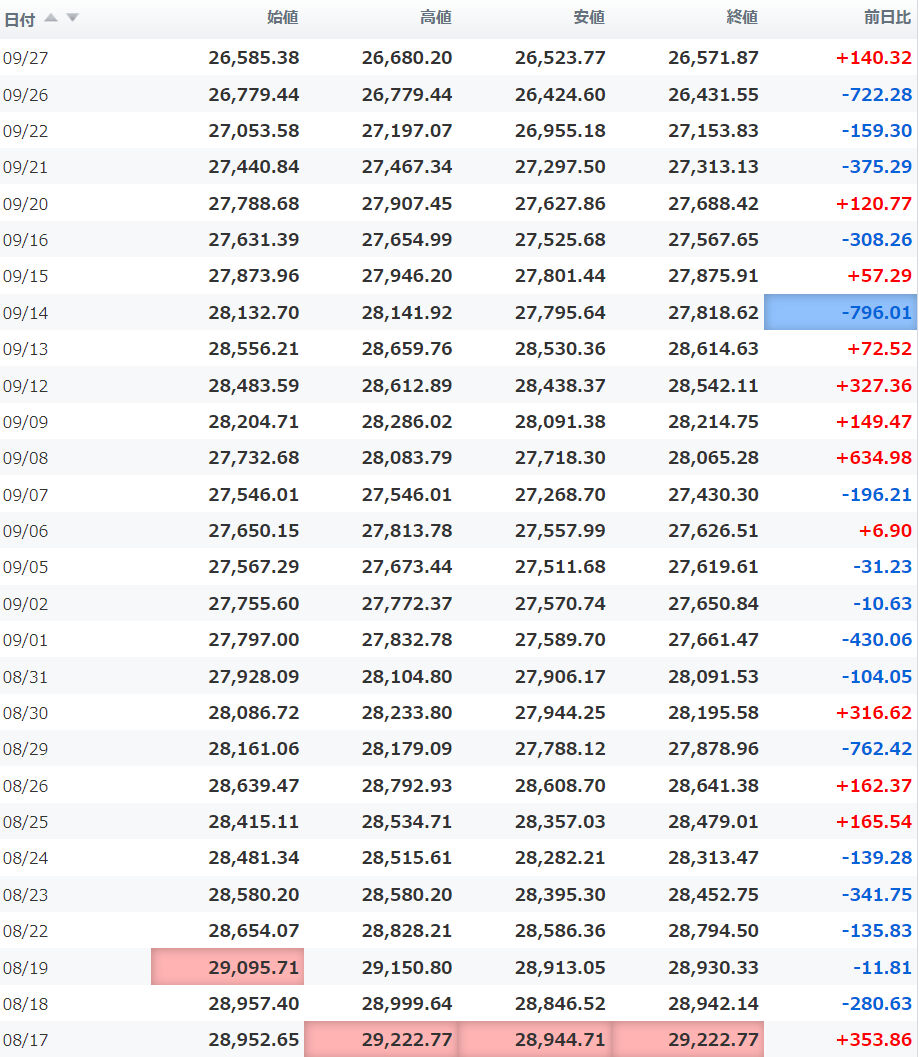Click change value -762.42

tap(877, 749)
